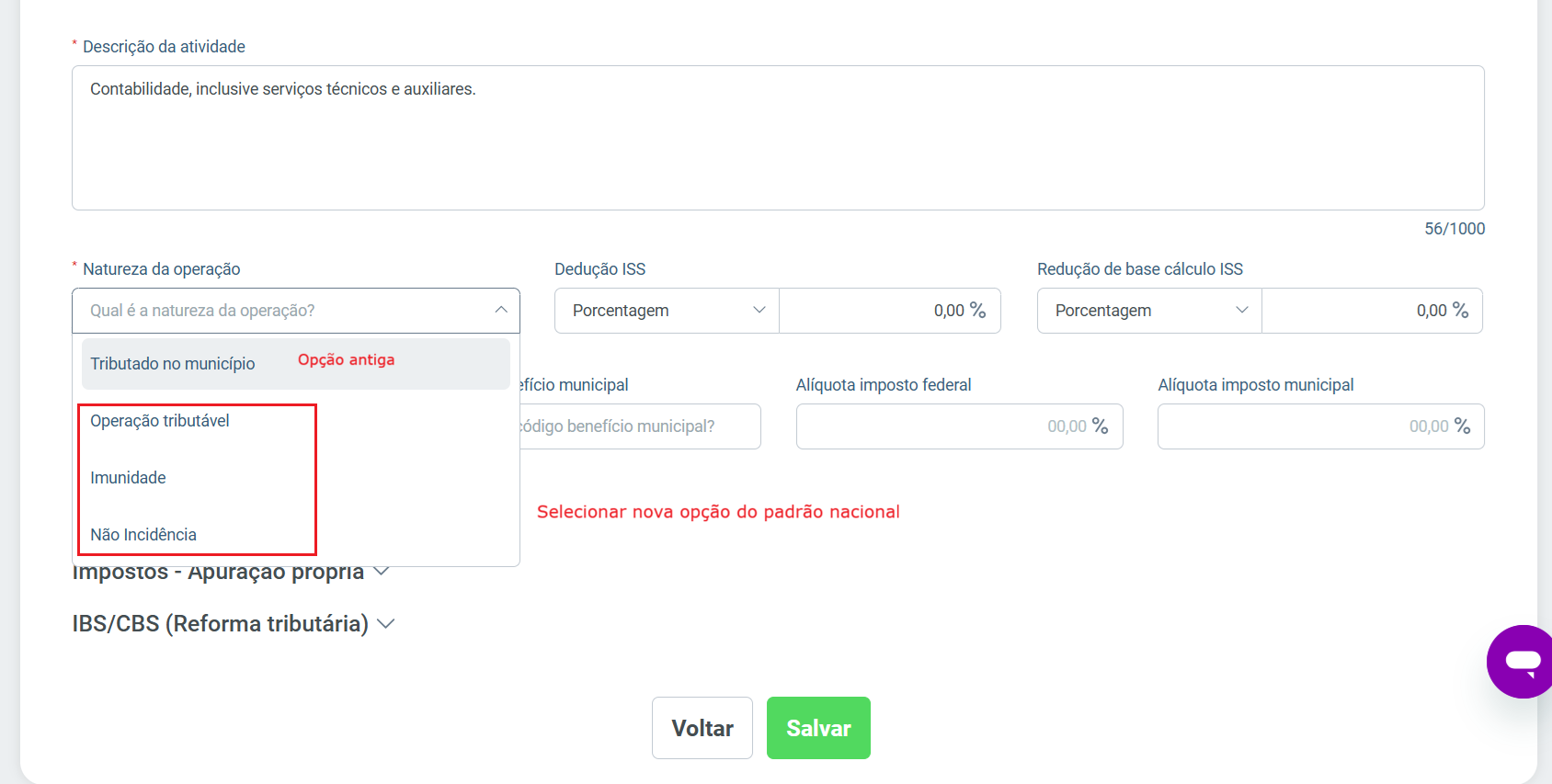Click the Dedução ISS Porcentagem chevron
Image resolution: width=1552 pixels, height=784 pixels.
759,310
